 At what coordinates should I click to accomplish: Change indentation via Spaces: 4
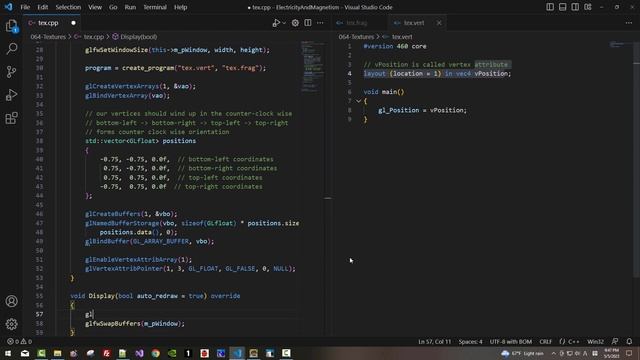[x=470, y=341]
